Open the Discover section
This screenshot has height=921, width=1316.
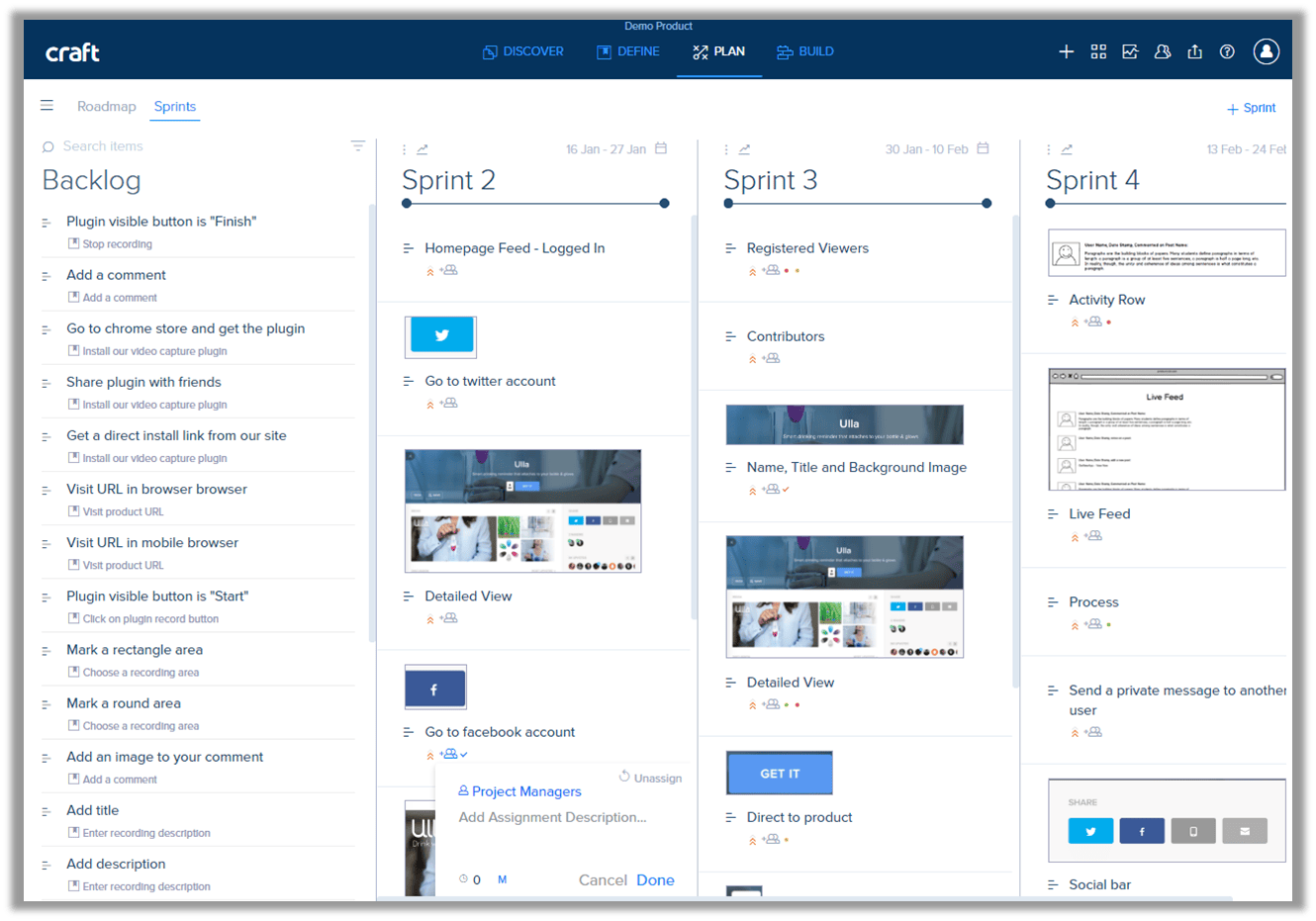(x=522, y=51)
